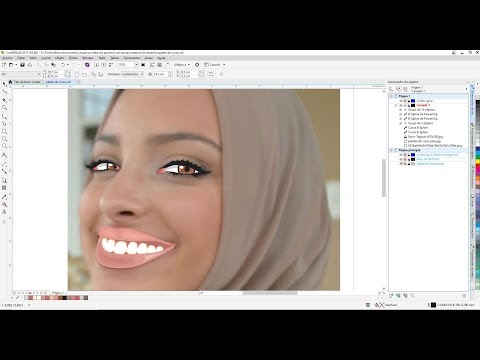Click the Save icon in toolbar
480x360 pixels.
[x=22, y=65]
